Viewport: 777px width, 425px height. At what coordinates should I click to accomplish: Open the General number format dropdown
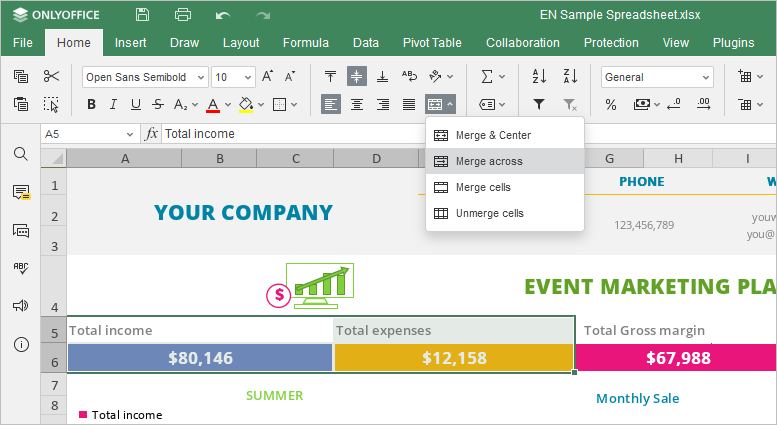[657, 77]
